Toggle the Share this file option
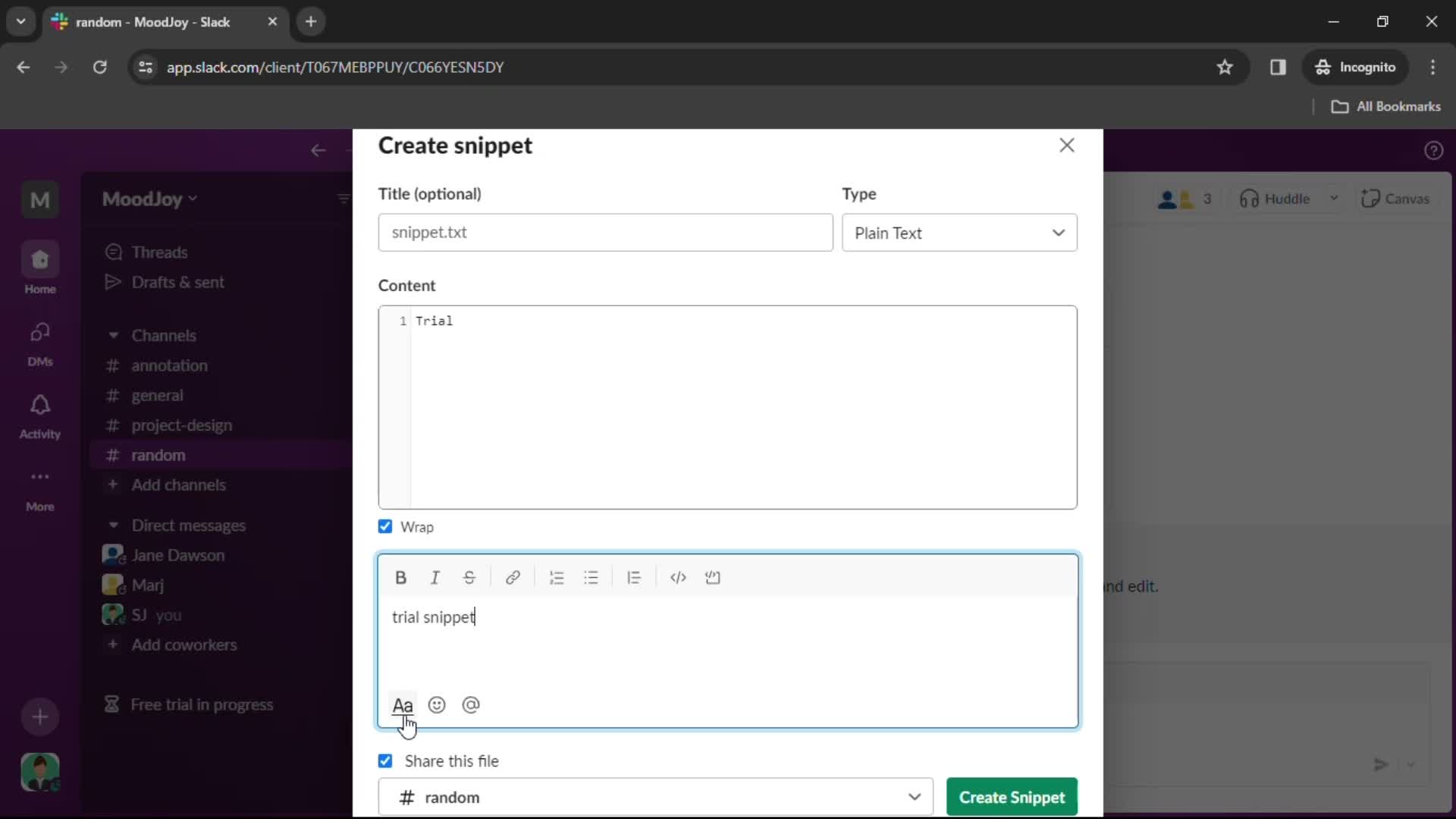The width and height of the screenshot is (1456, 819). tap(385, 761)
